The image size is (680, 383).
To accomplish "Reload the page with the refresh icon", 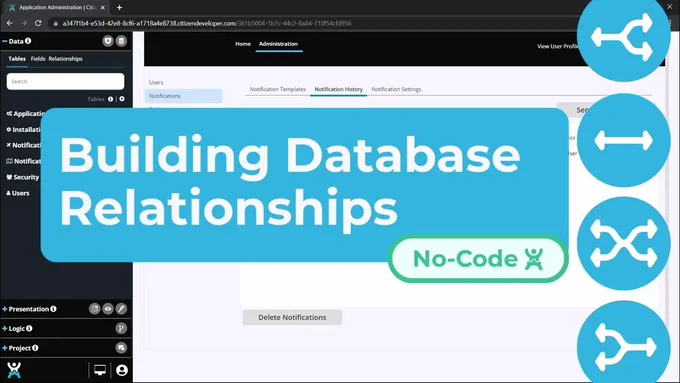I will 38,23.
